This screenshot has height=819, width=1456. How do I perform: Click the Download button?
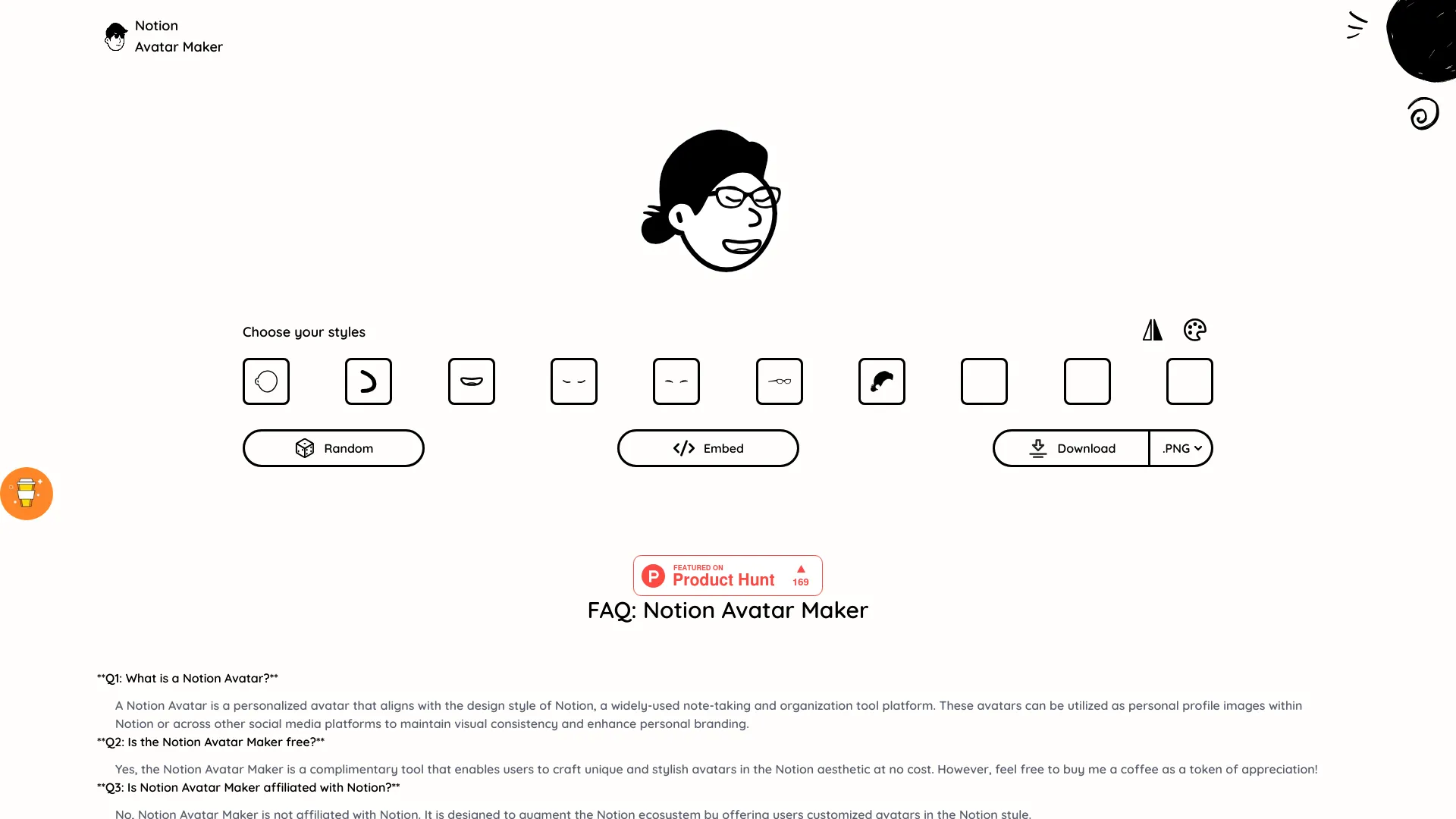(1071, 448)
